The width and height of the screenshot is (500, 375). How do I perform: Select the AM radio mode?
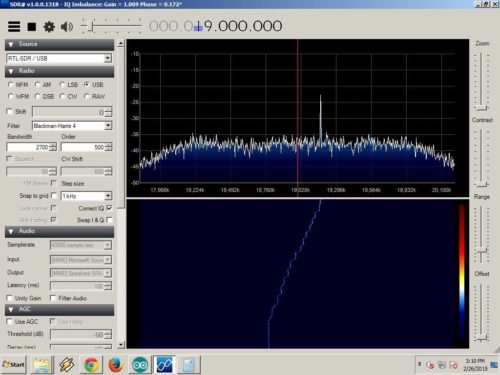click(x=43, y=85)
